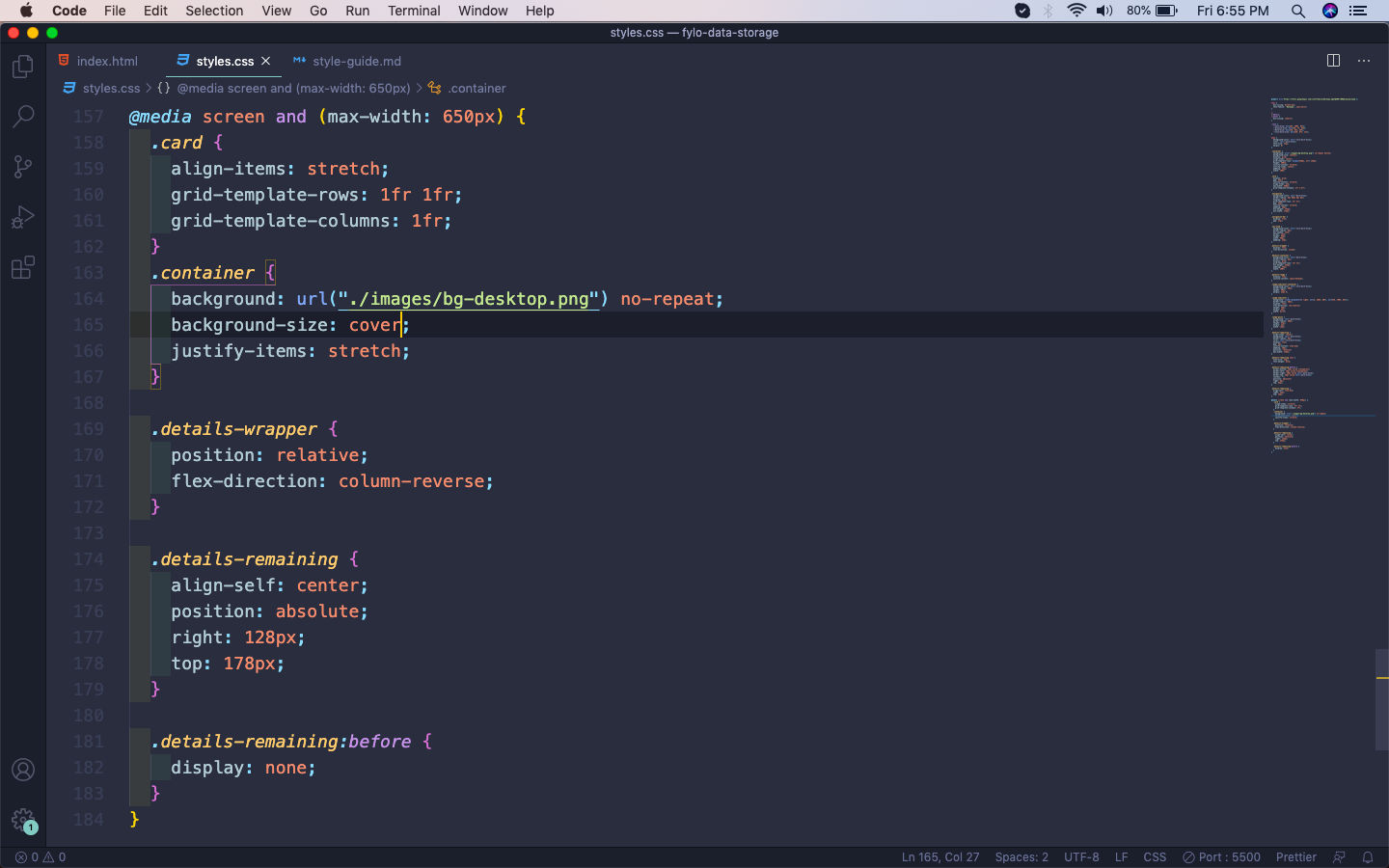Viewport: 1389px width, 868px height.
Task: Open the Run and Debug view
Action: (23, 217)
